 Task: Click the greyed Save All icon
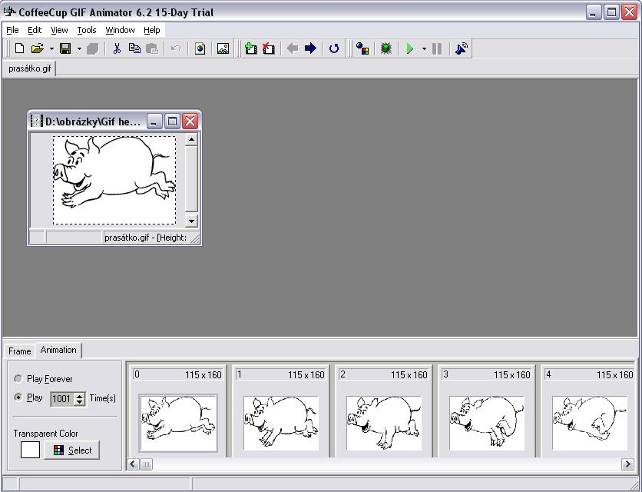click(93, 49)
